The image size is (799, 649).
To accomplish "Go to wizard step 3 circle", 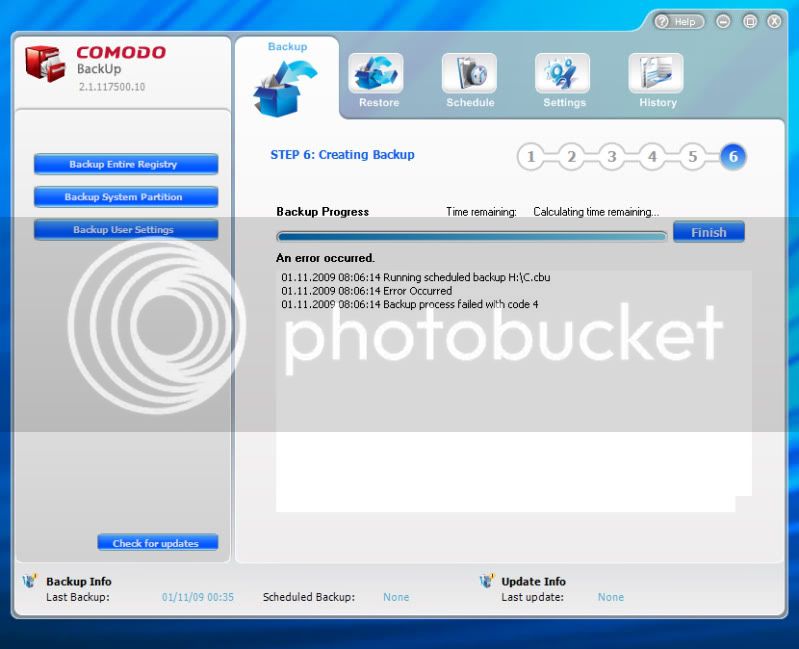I will tap(611, 156).
